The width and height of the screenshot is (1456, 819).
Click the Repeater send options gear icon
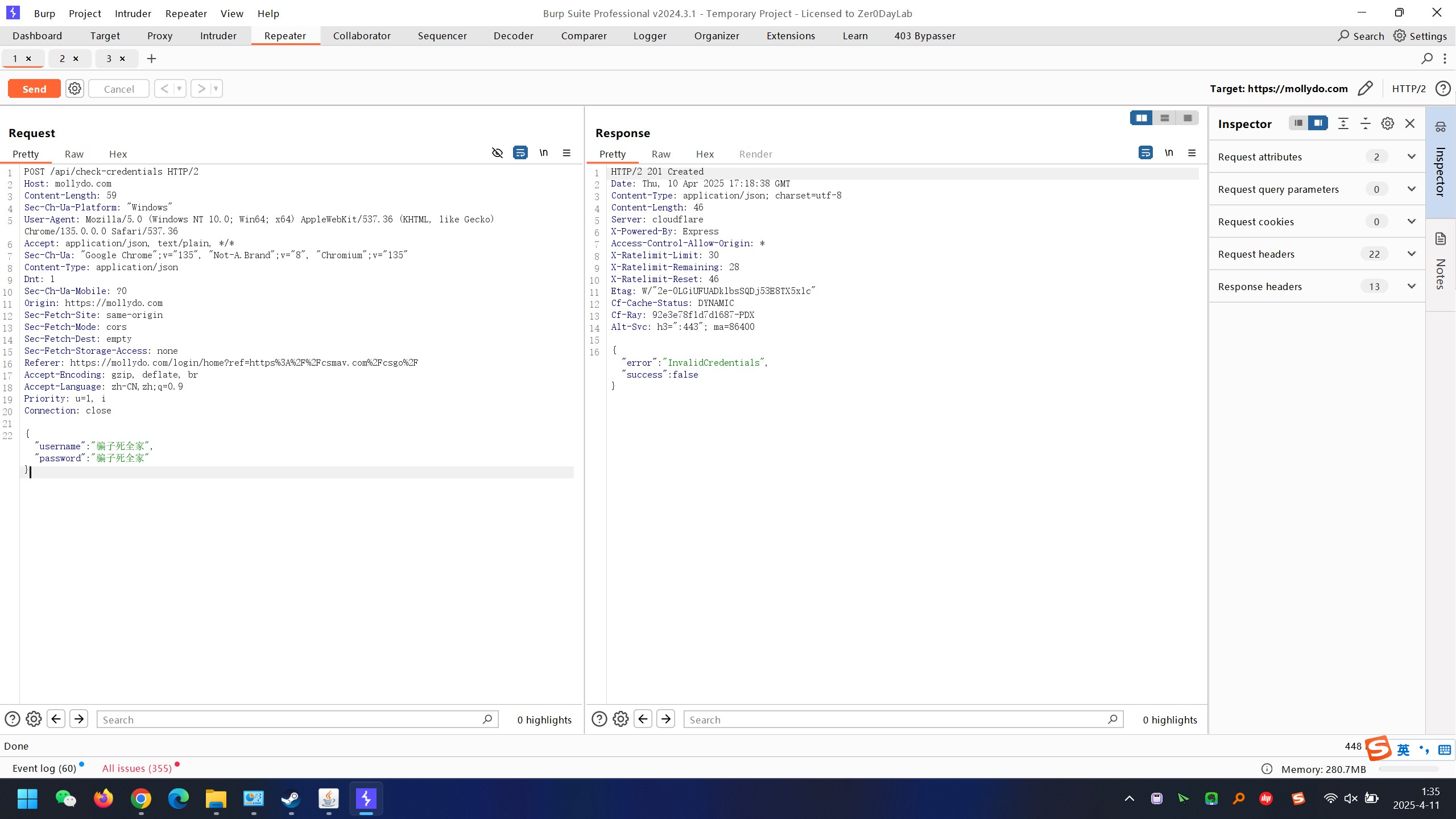[75, 89]
